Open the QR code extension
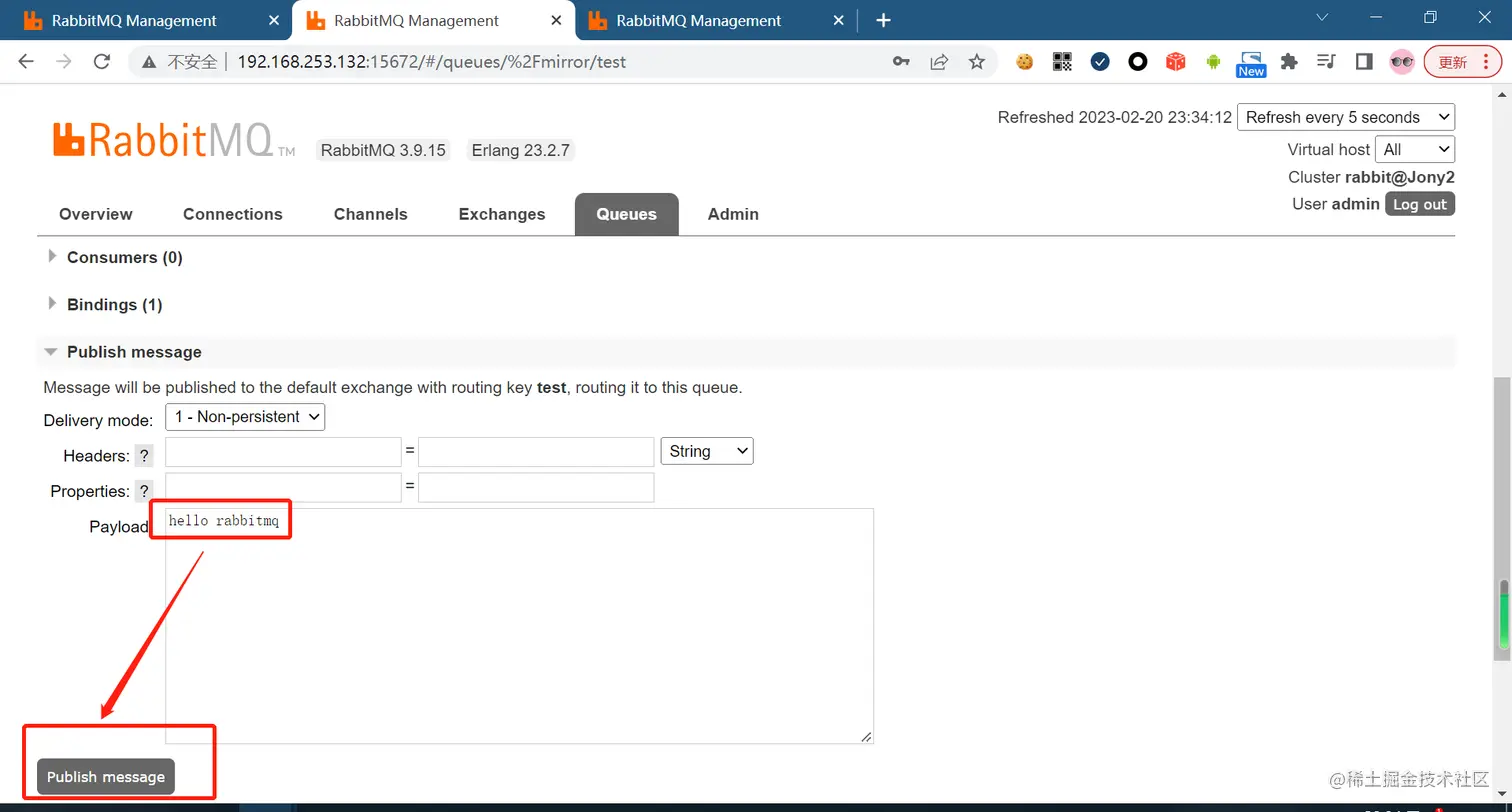 point(1062,62)
